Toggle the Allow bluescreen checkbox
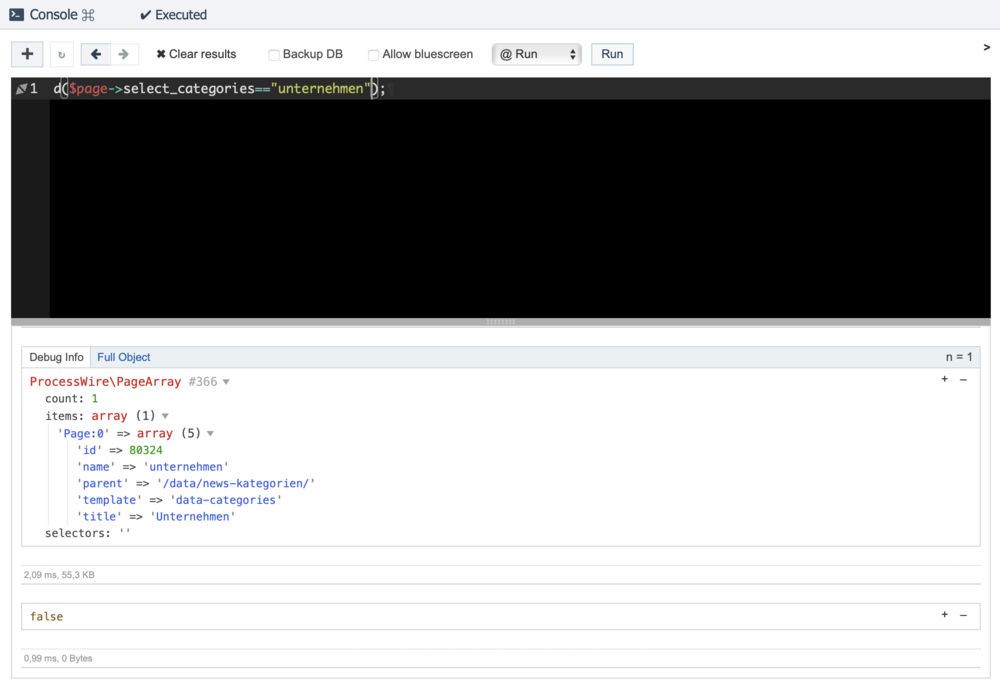 click(373, 55)
